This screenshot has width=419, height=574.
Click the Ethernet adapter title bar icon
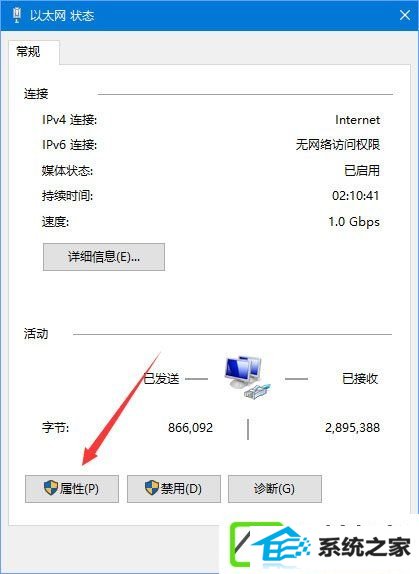16,15
